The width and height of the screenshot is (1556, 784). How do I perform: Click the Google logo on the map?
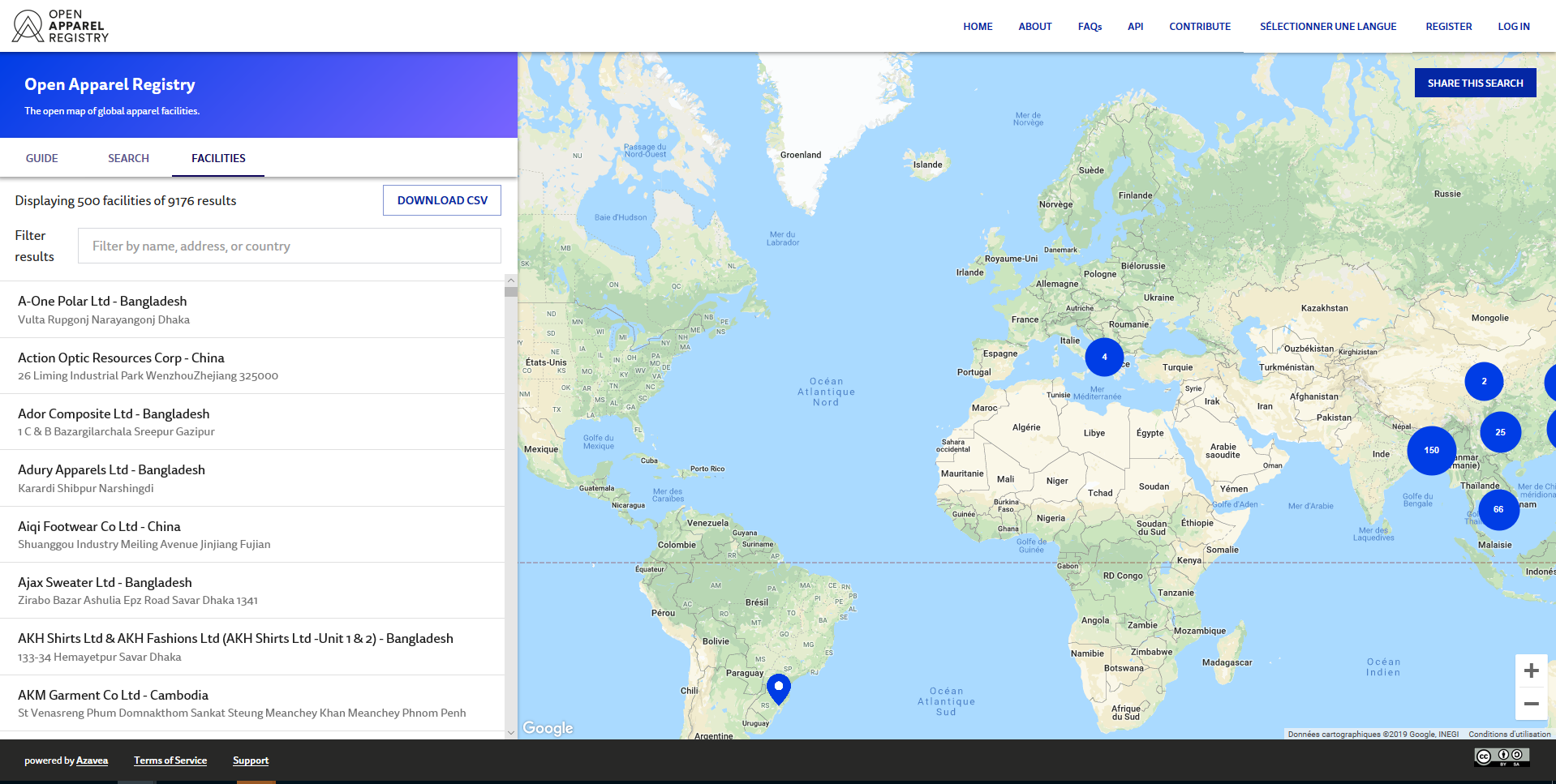[x=547, y=728]
